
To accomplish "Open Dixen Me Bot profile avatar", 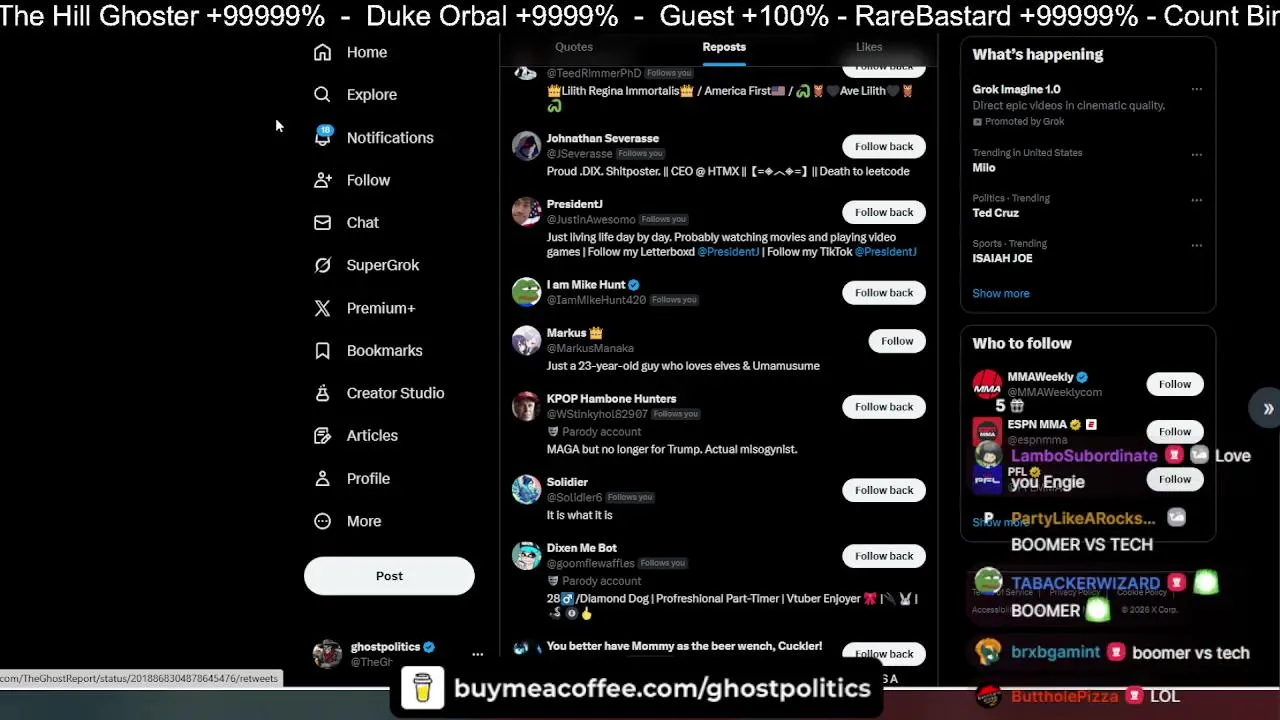I will 526,555.
